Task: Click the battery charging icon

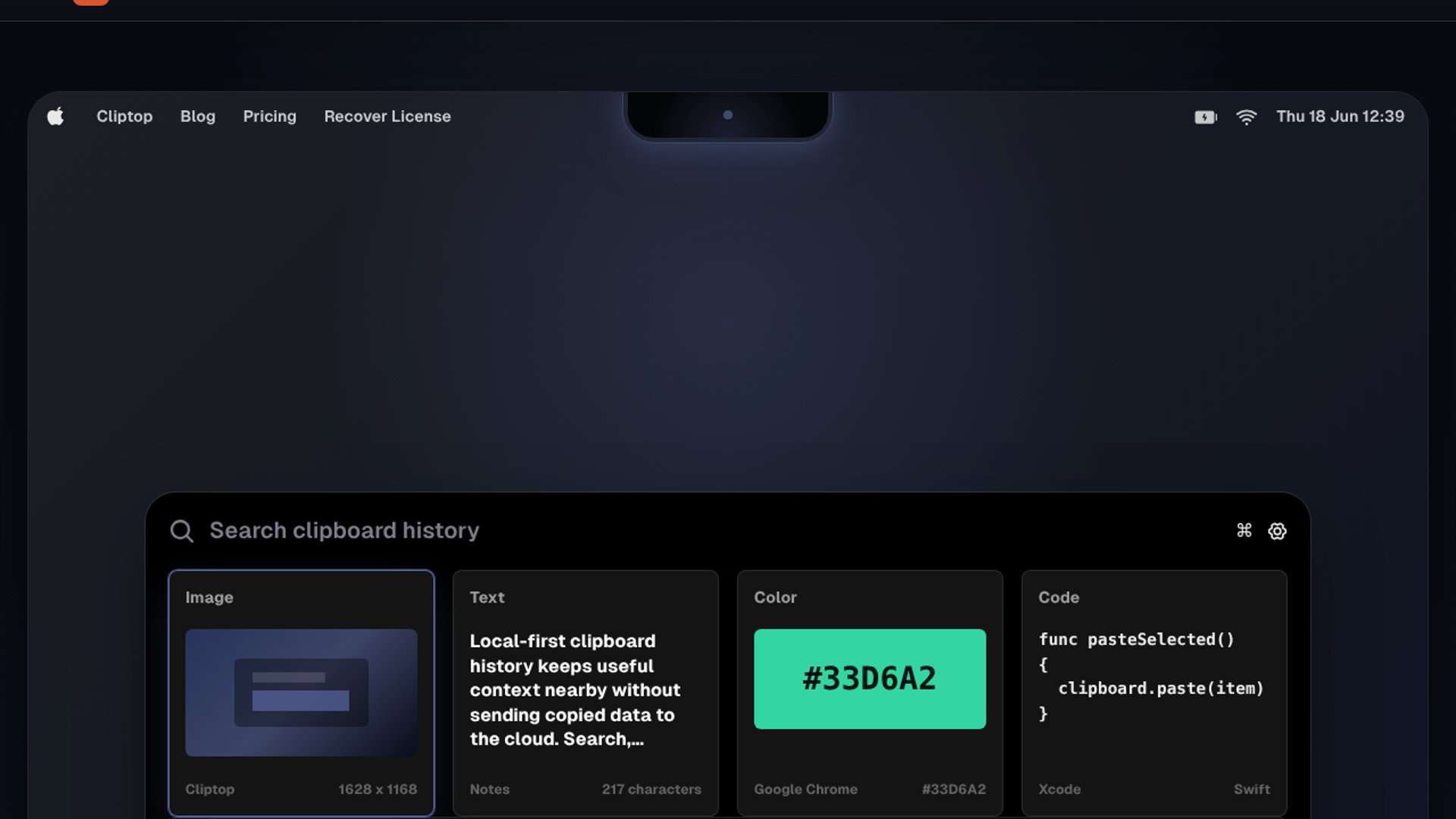Action: click(x=1206, y=117)
